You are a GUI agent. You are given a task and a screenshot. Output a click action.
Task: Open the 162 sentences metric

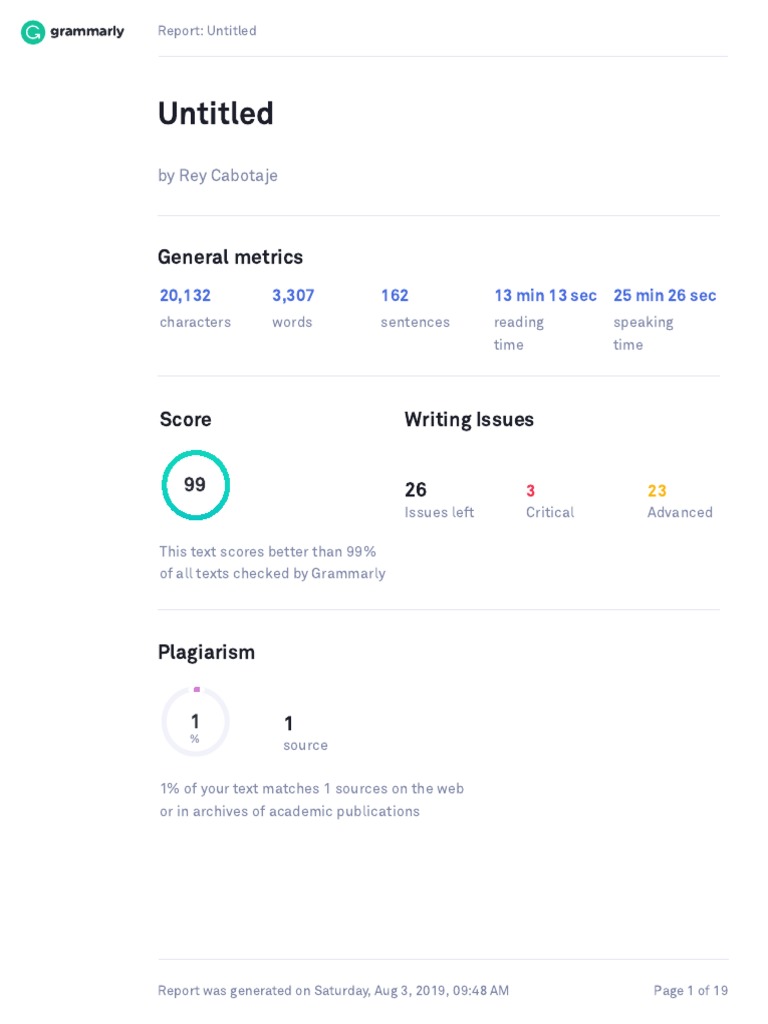394,296
